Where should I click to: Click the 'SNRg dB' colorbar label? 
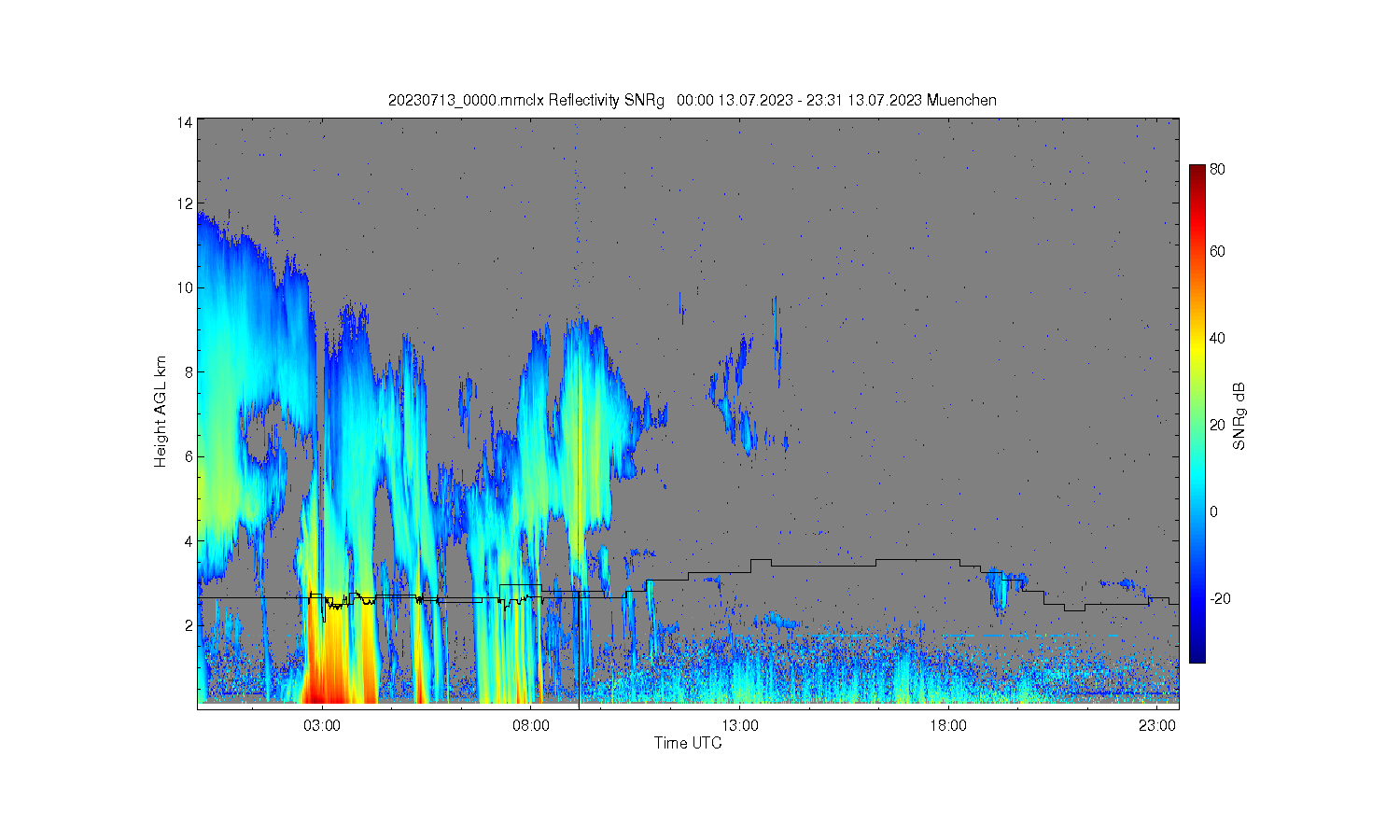[1239, 416]
